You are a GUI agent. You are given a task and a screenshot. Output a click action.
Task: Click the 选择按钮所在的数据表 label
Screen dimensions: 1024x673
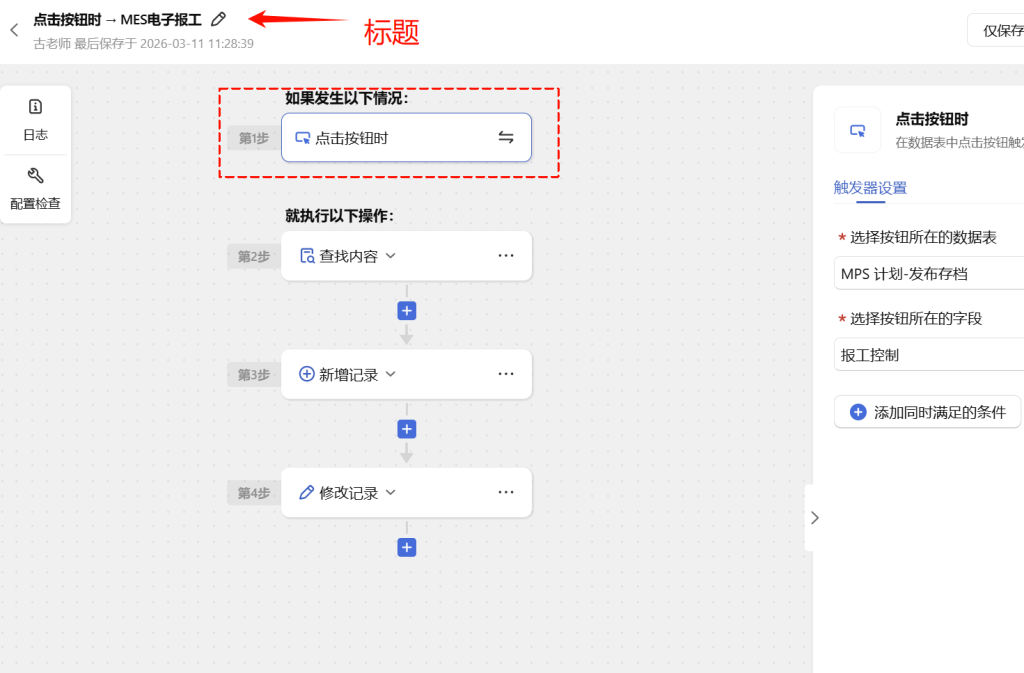click(923, 237)
